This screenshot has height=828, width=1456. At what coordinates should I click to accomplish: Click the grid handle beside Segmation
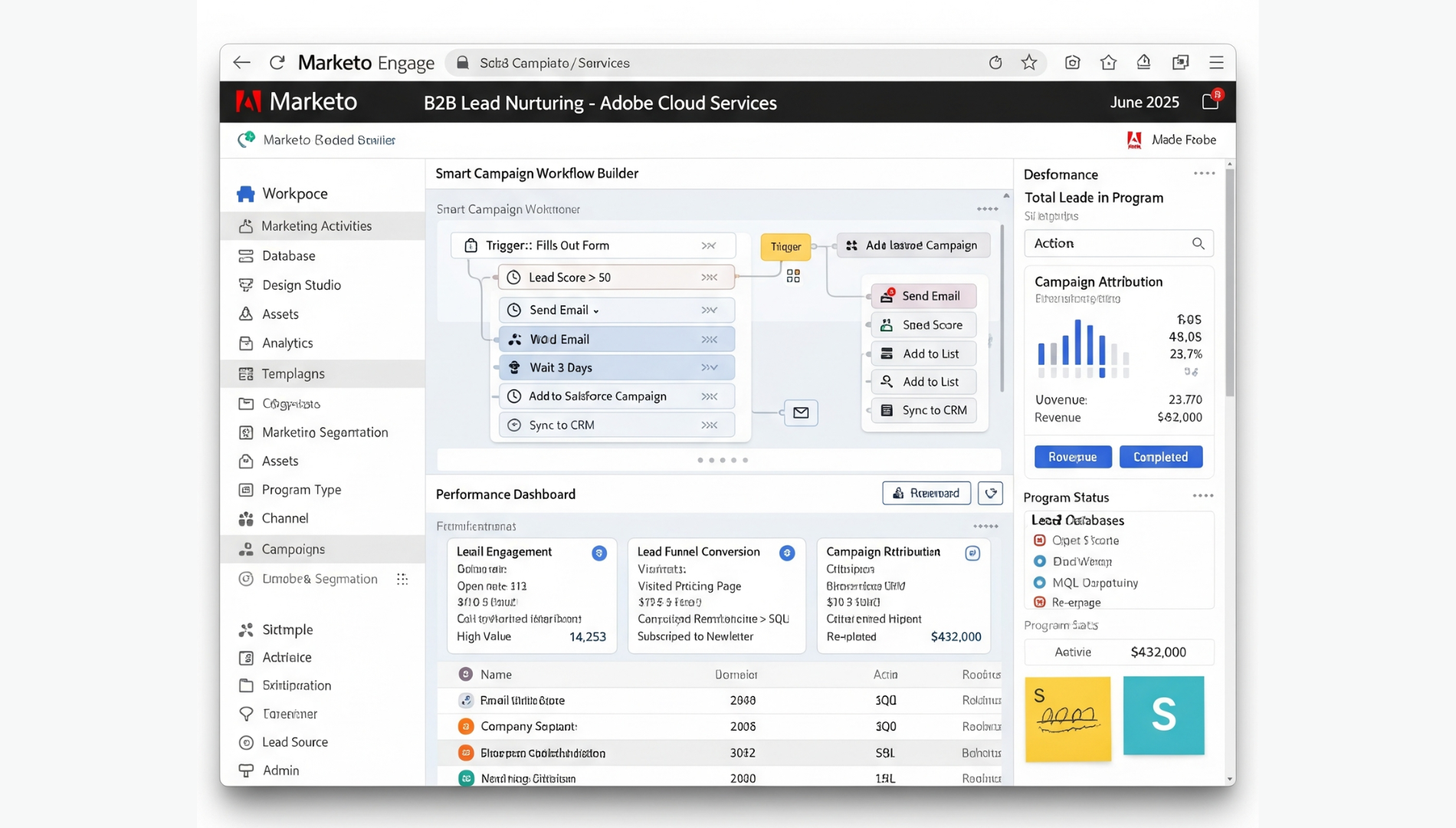coord(402,580)
